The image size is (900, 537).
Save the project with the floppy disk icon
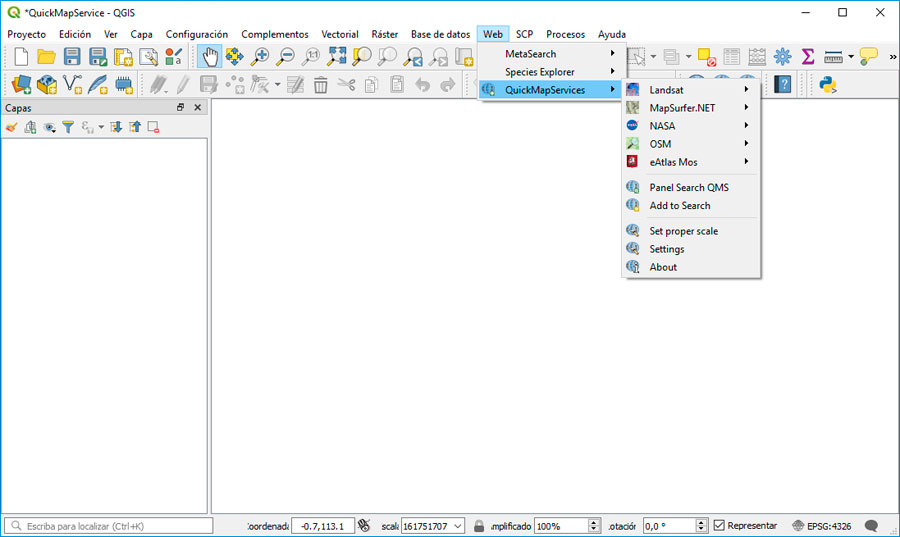(x=72, y=57)
